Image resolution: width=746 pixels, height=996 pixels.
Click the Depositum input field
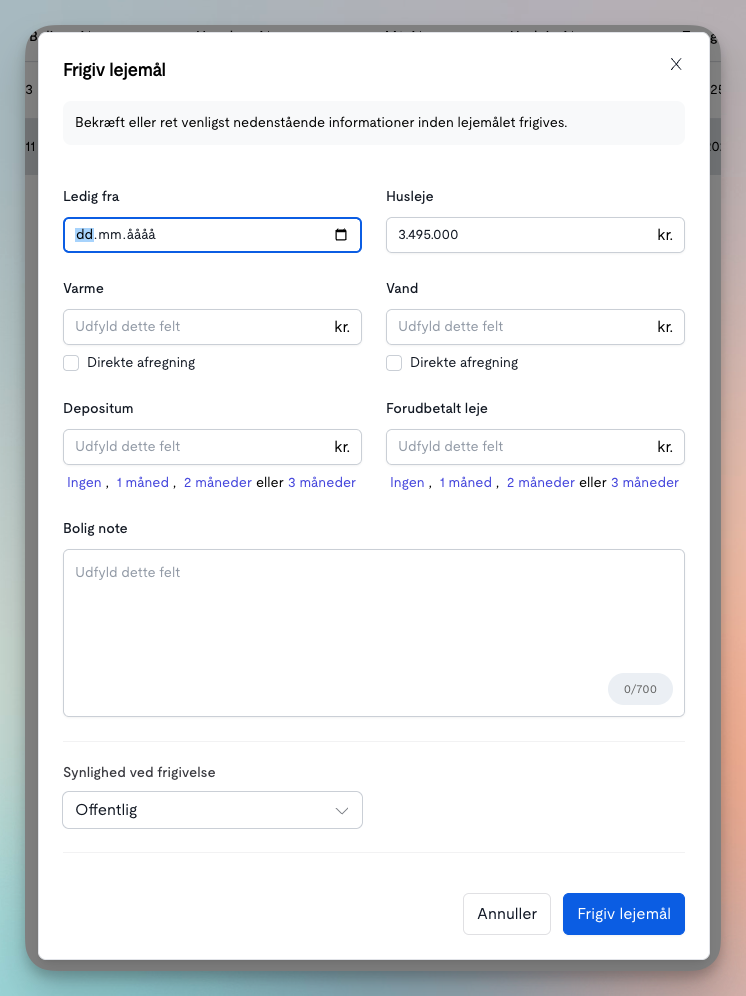point(212,447)
